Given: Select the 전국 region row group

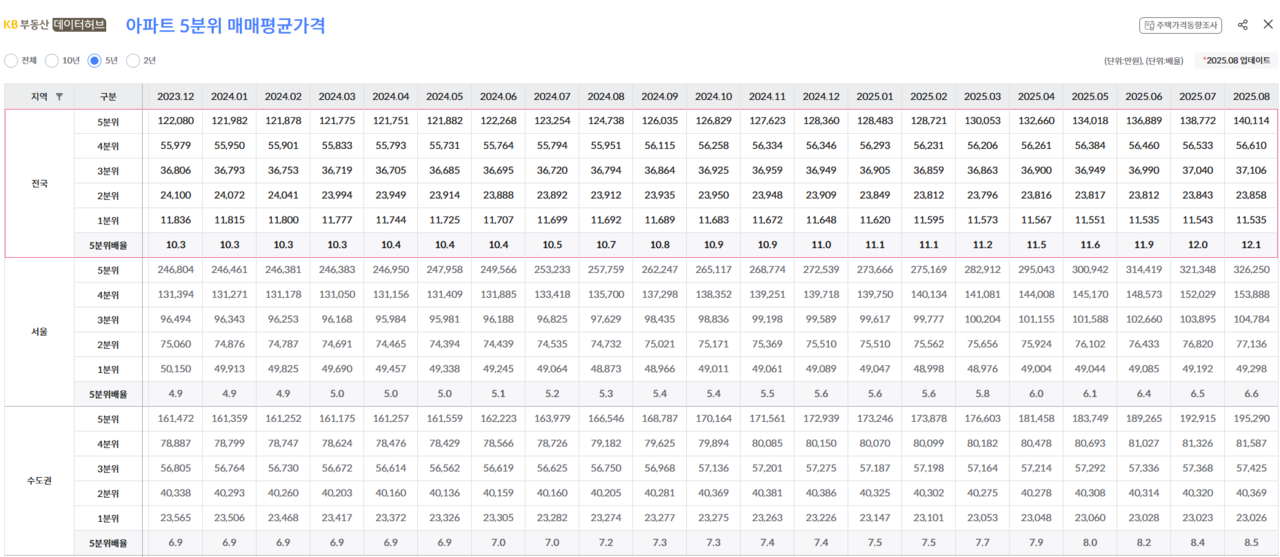Looking at the screenshot, I should [39, 183].
